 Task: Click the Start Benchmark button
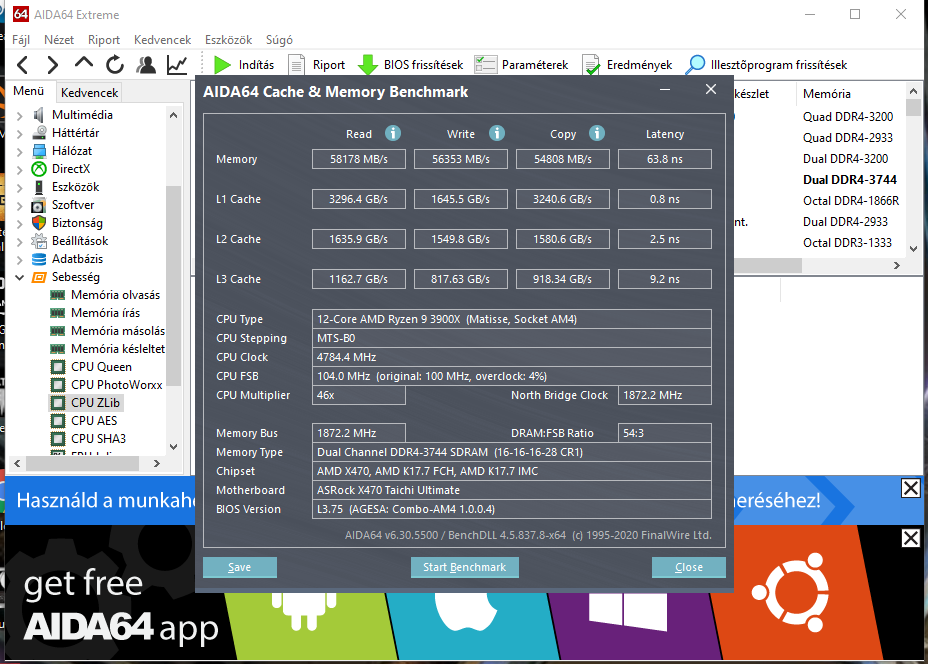click(x=465, y=567)
